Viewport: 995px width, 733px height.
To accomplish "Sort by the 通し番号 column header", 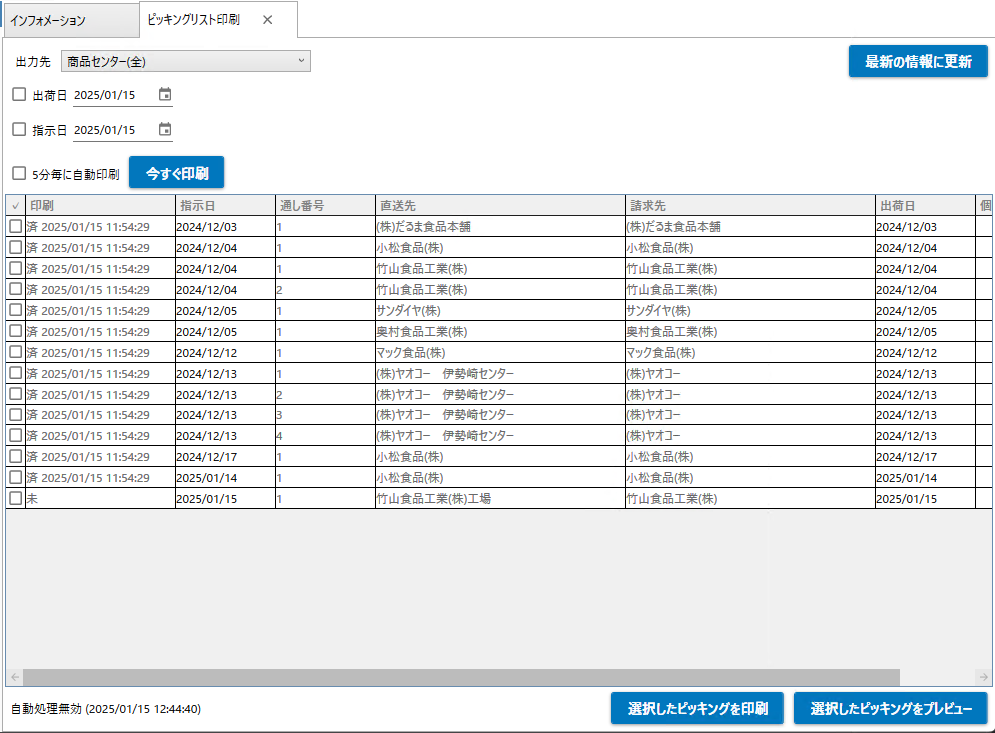I will pos(326,206).
